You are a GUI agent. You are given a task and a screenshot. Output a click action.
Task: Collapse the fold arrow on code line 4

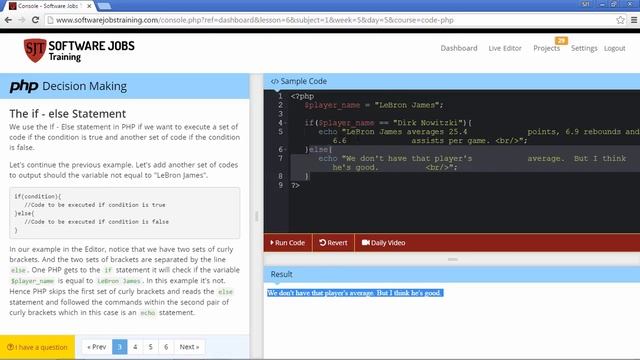(285, 123)
